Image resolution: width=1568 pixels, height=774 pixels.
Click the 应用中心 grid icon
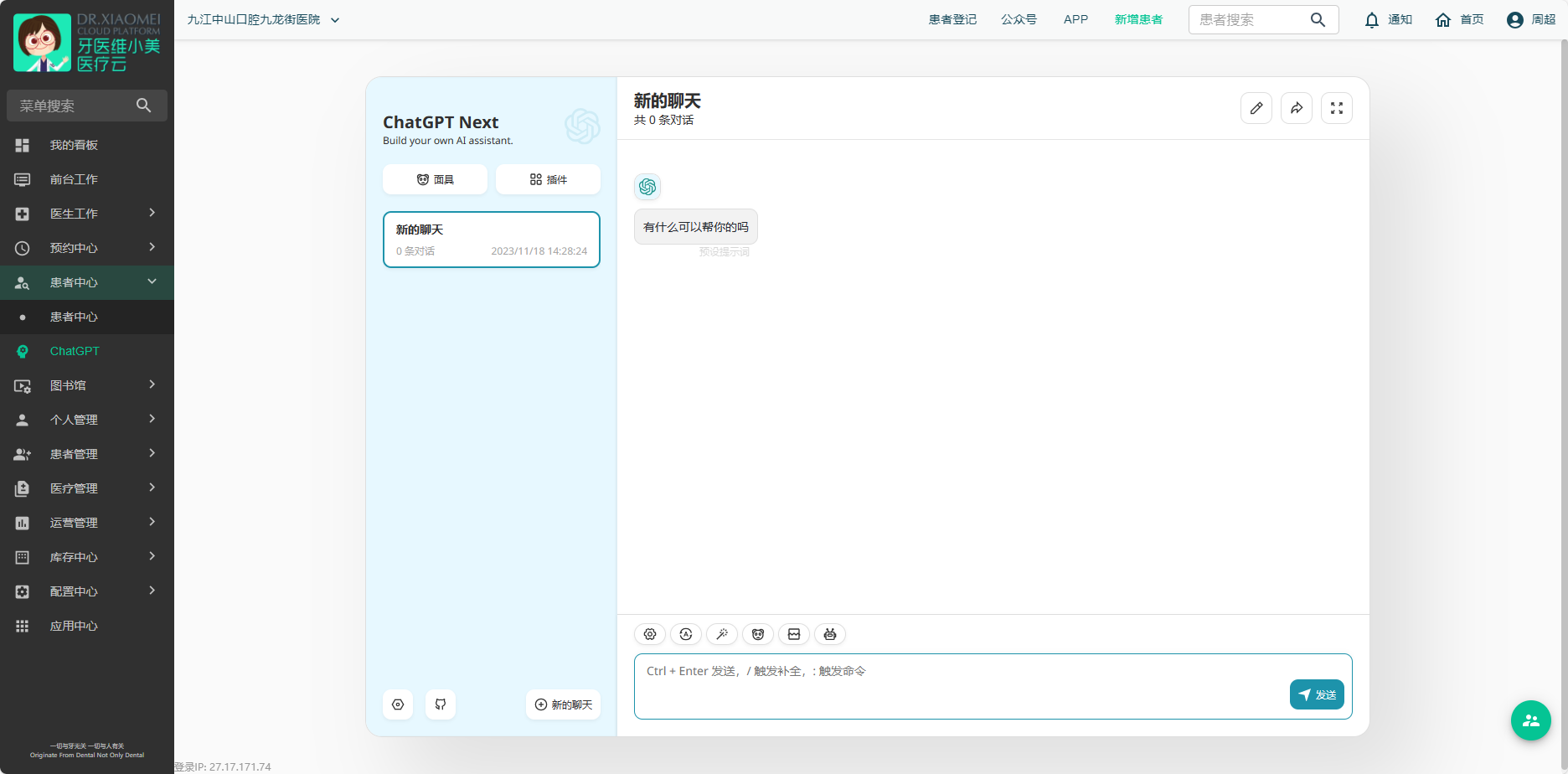[x=23, y=626]
